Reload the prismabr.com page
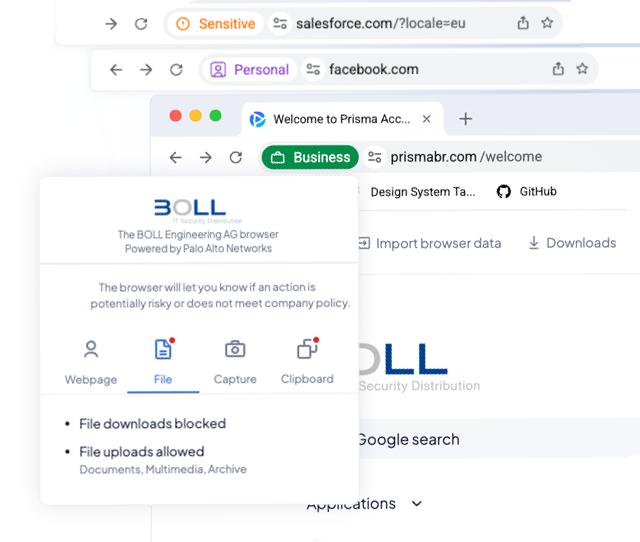 [236, 158]
